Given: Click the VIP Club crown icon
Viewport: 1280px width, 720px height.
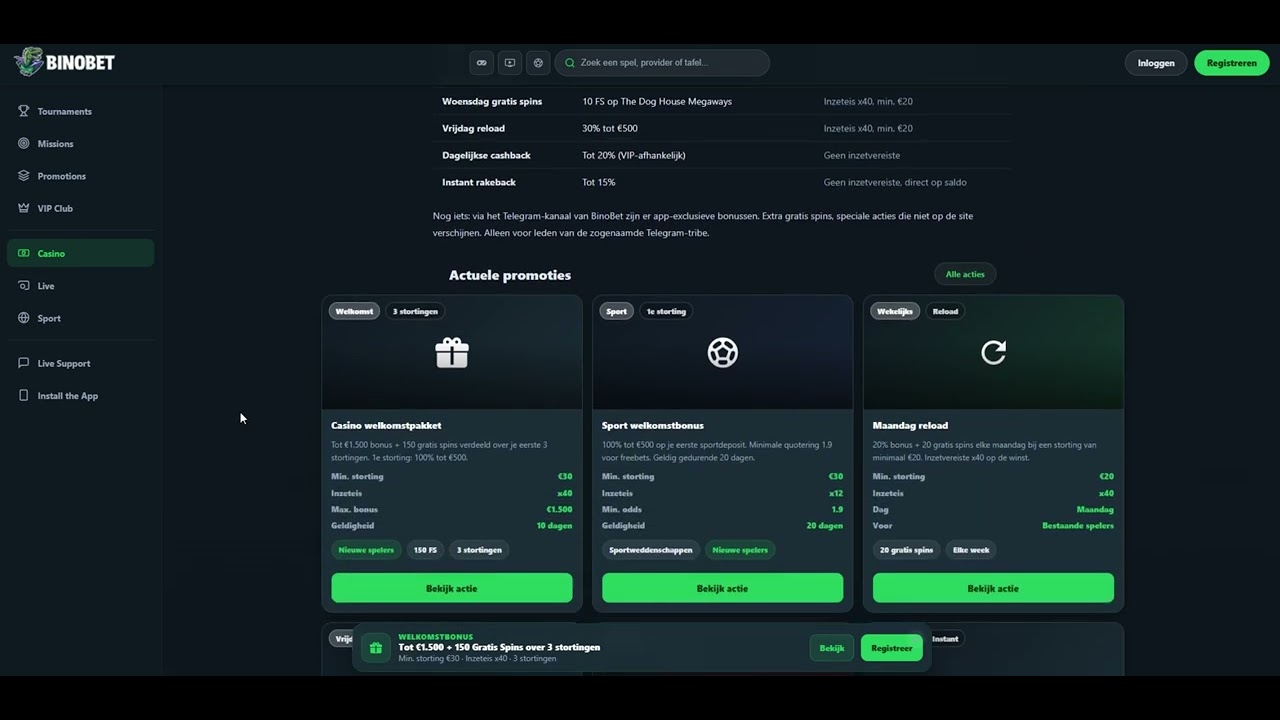Looking at the screenshot, I should [24, 208].
